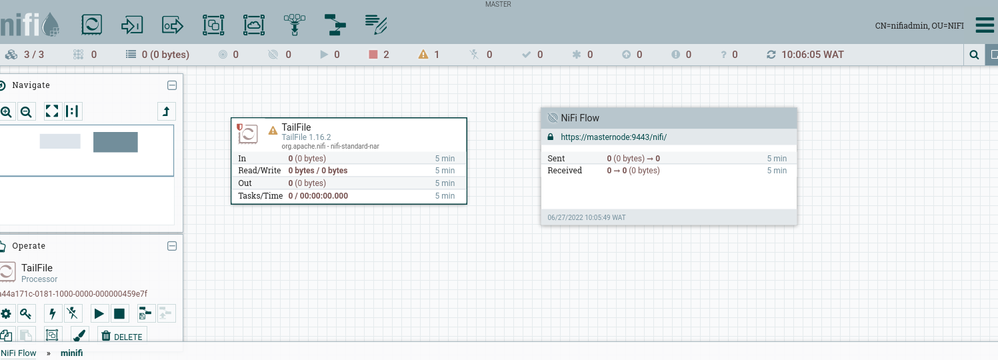Select the Funnel toolbar icon
Screen dimensions: 998x360
coord(294,25)
